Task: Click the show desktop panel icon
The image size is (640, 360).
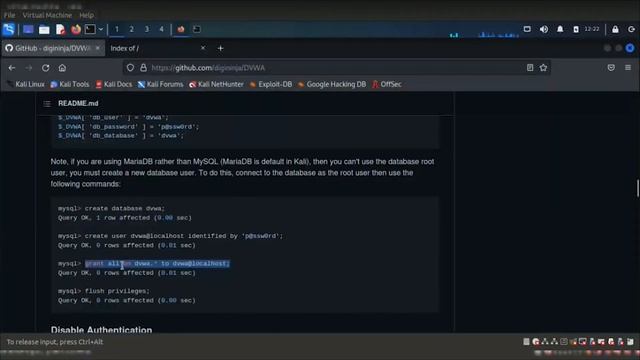Action: click(28, 29)
